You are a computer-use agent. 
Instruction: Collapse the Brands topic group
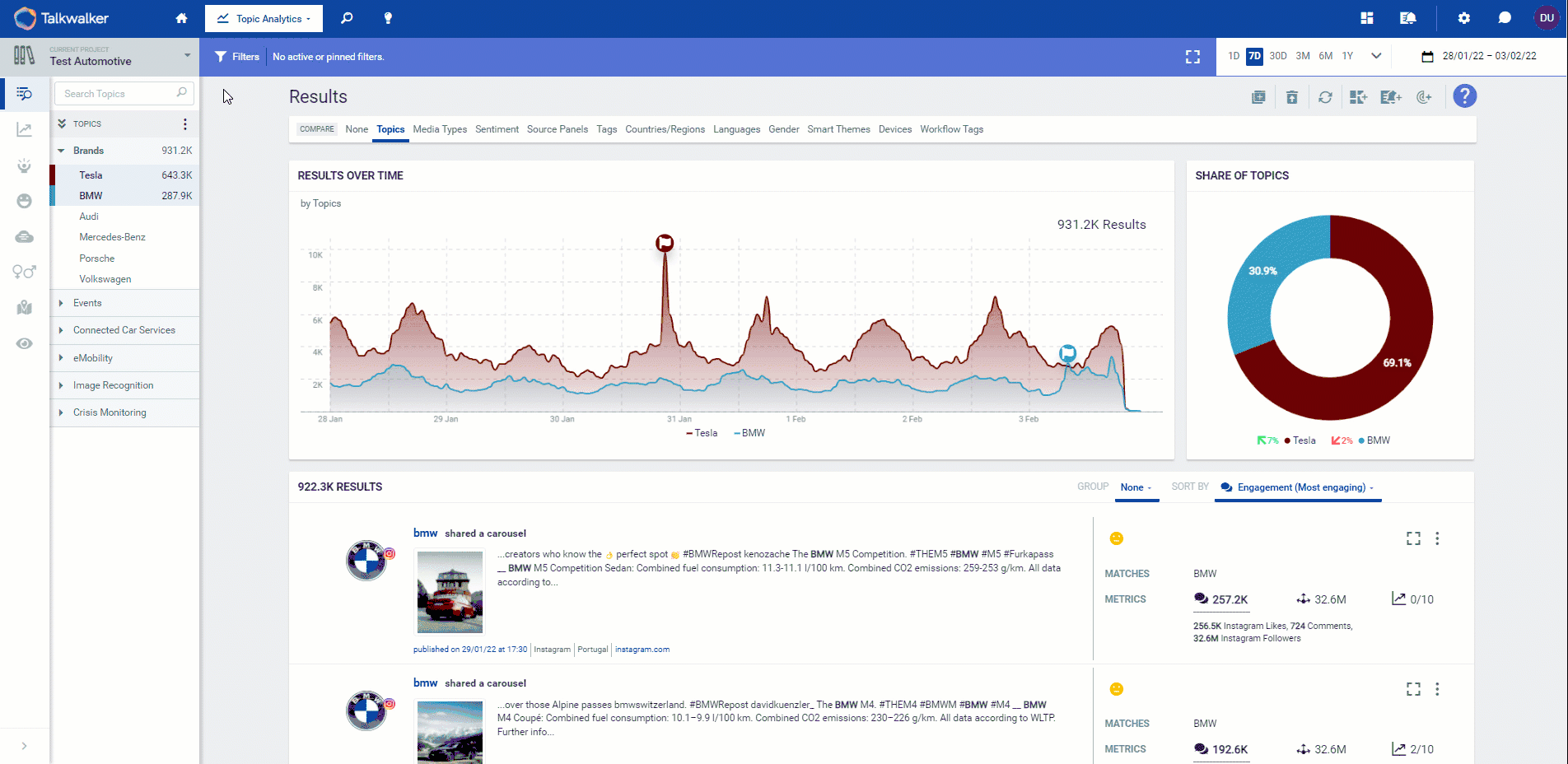click(61, 151)
